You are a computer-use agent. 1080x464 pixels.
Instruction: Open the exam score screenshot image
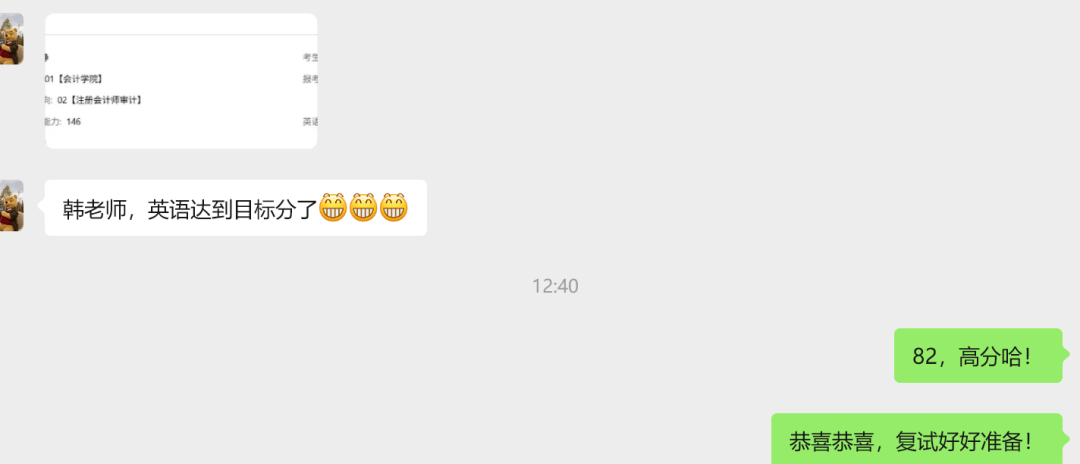coord(181,81)
